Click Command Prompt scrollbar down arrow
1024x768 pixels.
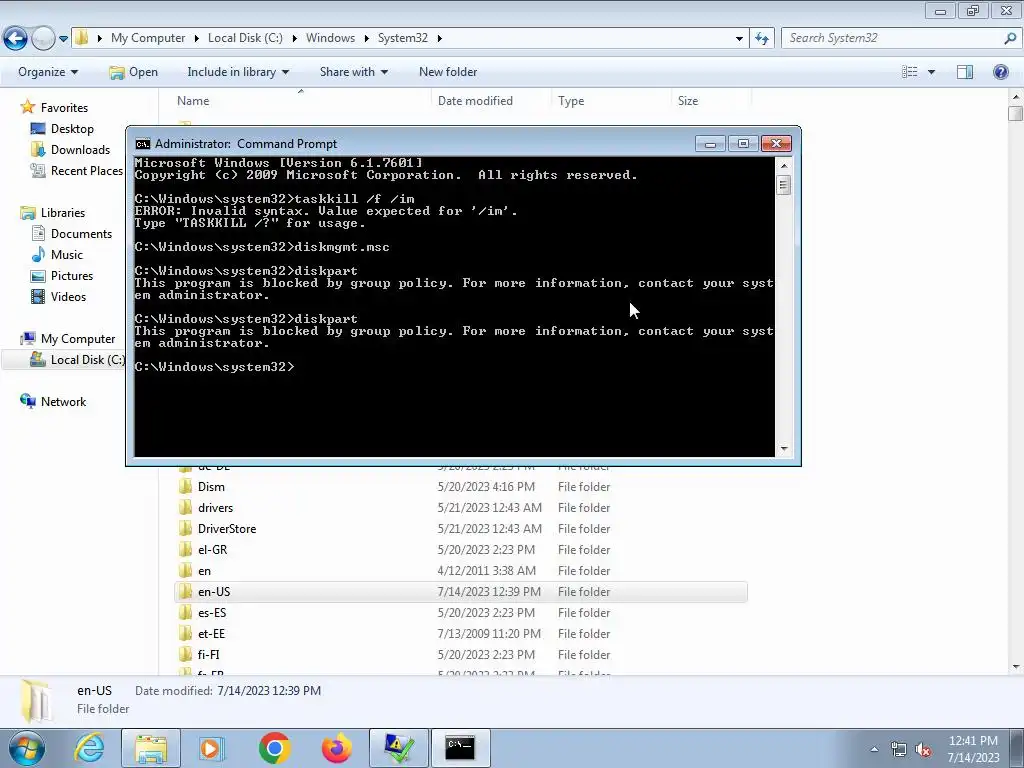click(784, 449)
